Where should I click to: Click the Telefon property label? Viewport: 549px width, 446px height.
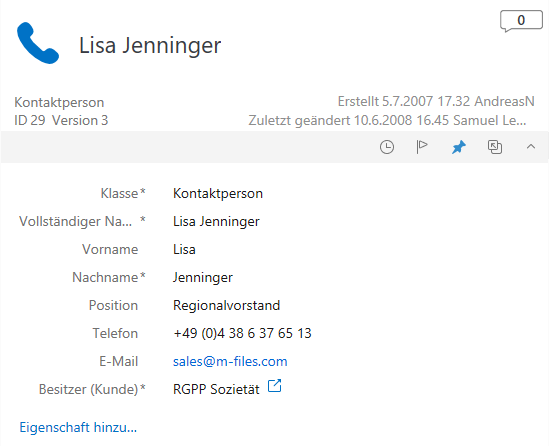pos(115,333)
